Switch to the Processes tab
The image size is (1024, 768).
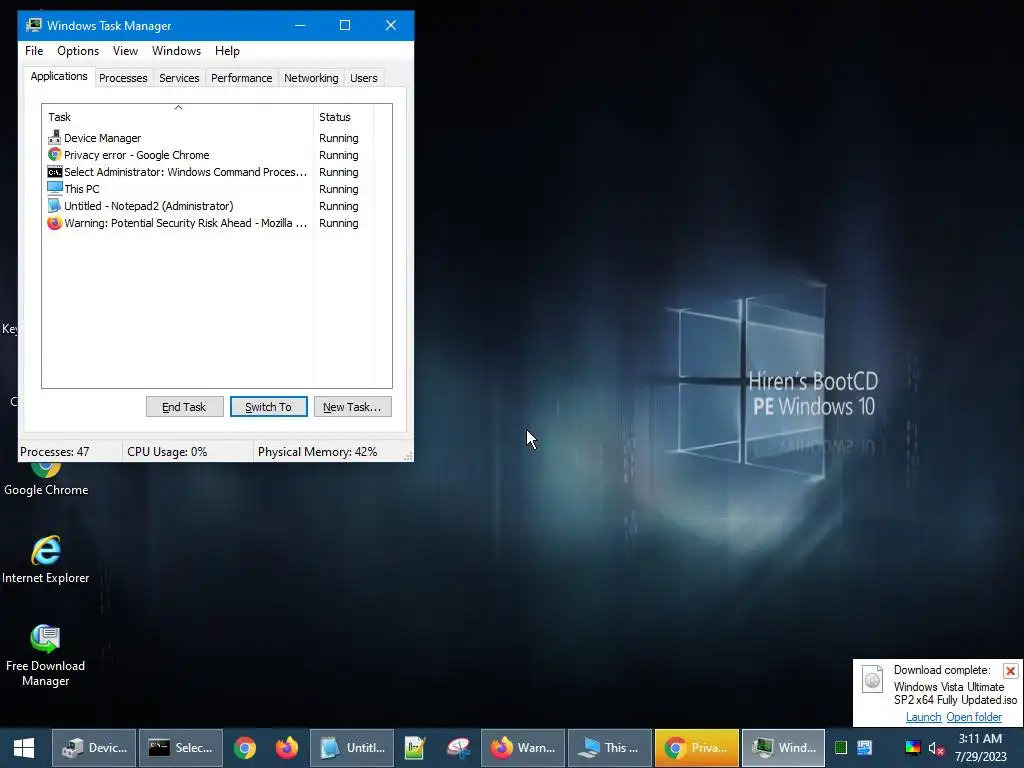tap(123, 78)
